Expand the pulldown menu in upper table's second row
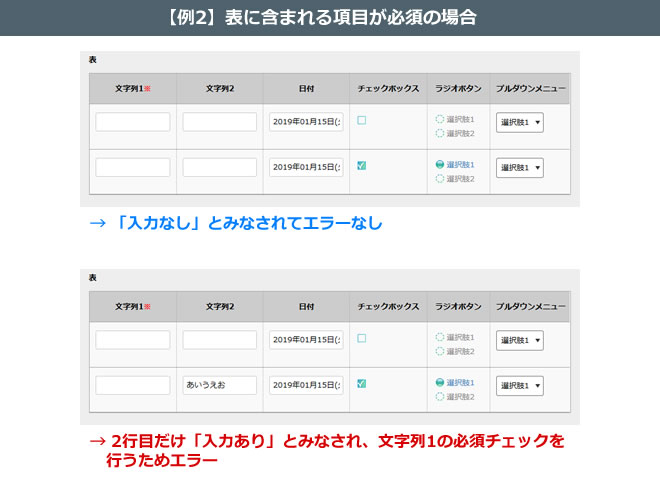The width and height of the screenshot is (660, 490). tap(520, 168)
